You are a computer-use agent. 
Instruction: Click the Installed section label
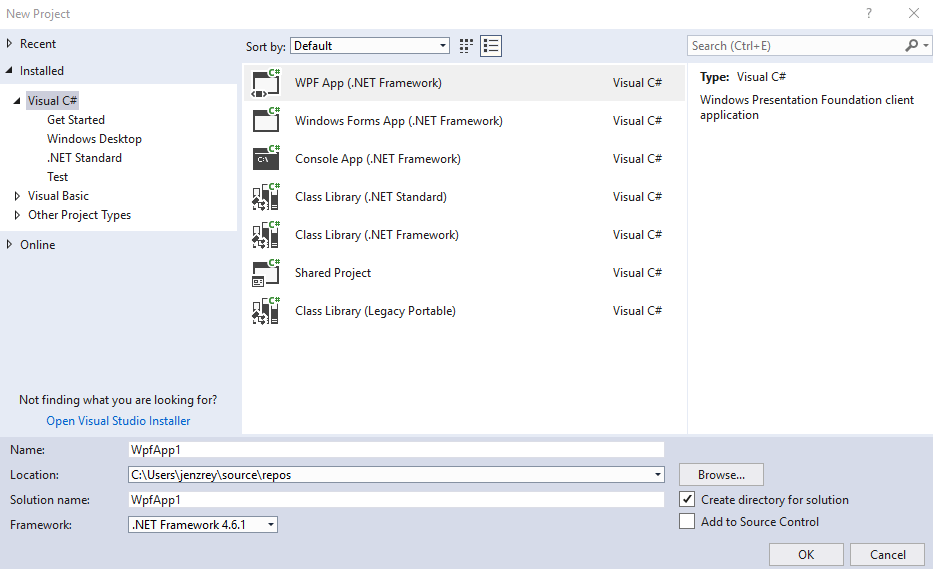coord(42,70)
